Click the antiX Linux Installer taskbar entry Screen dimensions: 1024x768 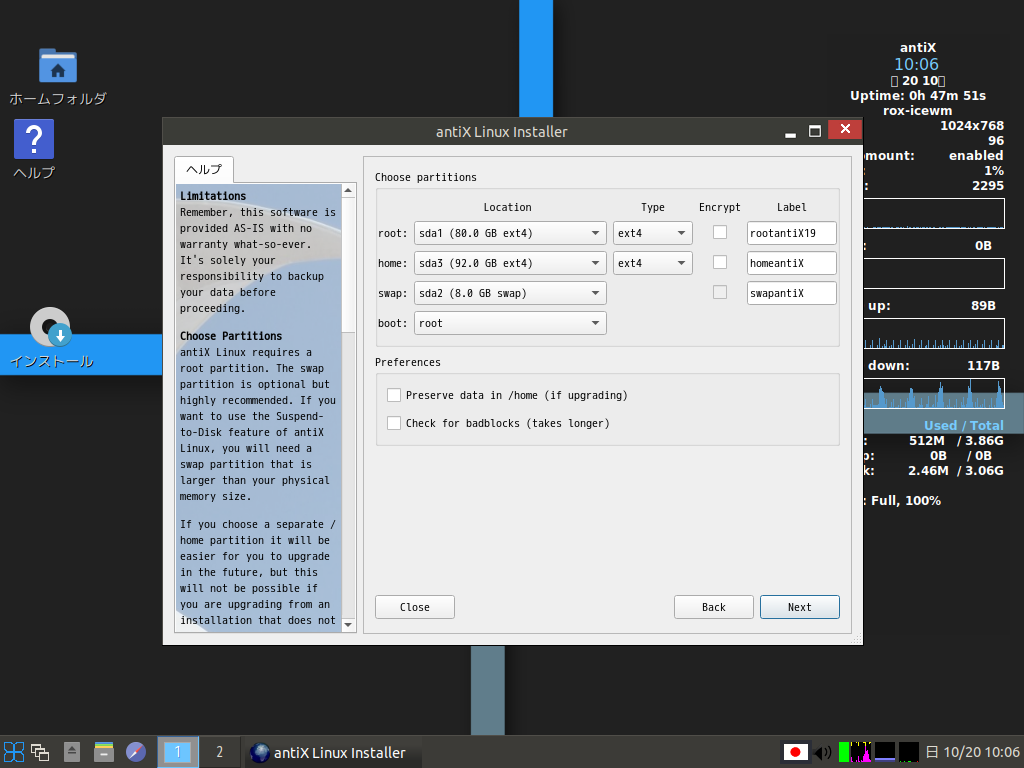pos(332,752)
